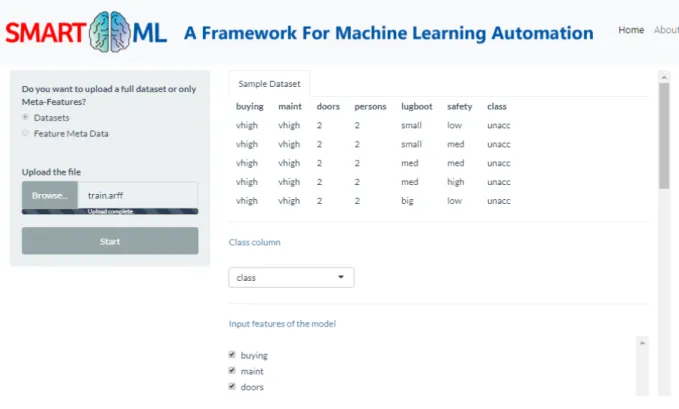Click the safety column header
This screenshot has width=679, height=409.
(459, 107)
